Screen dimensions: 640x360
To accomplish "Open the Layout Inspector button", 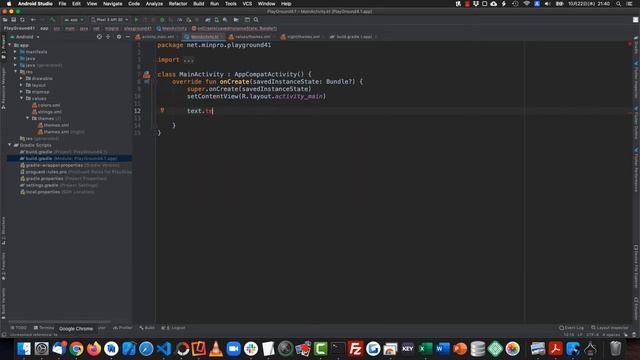I will point(610,328).
